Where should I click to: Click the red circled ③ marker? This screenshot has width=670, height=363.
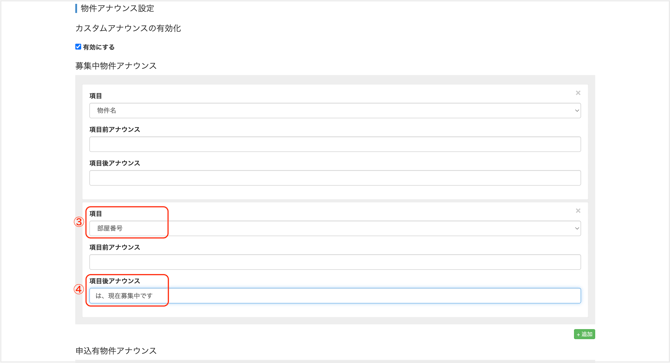point(79,222)
